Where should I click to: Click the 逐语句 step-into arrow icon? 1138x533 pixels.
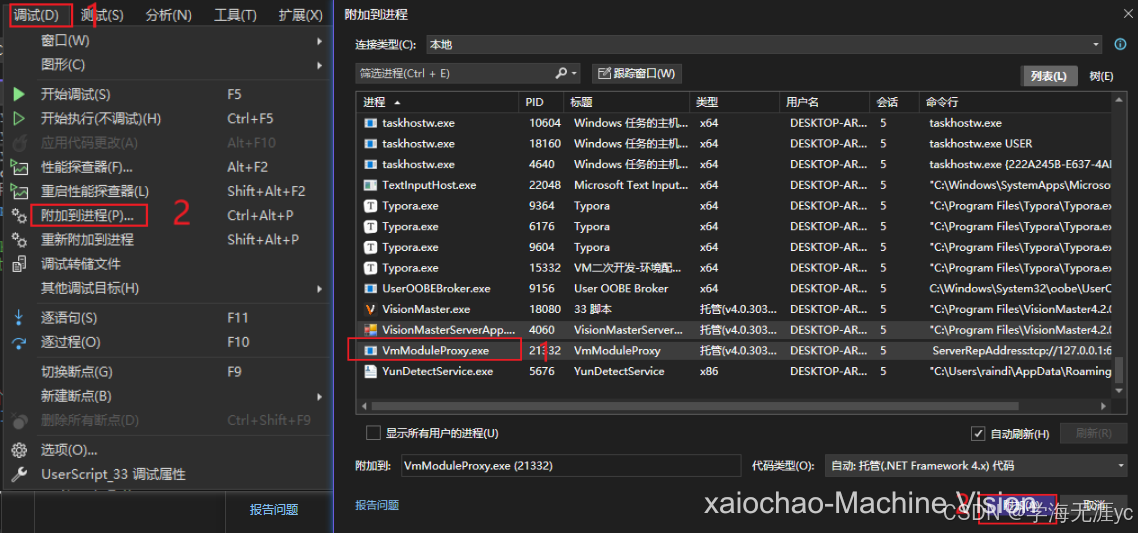click(19, 318)
